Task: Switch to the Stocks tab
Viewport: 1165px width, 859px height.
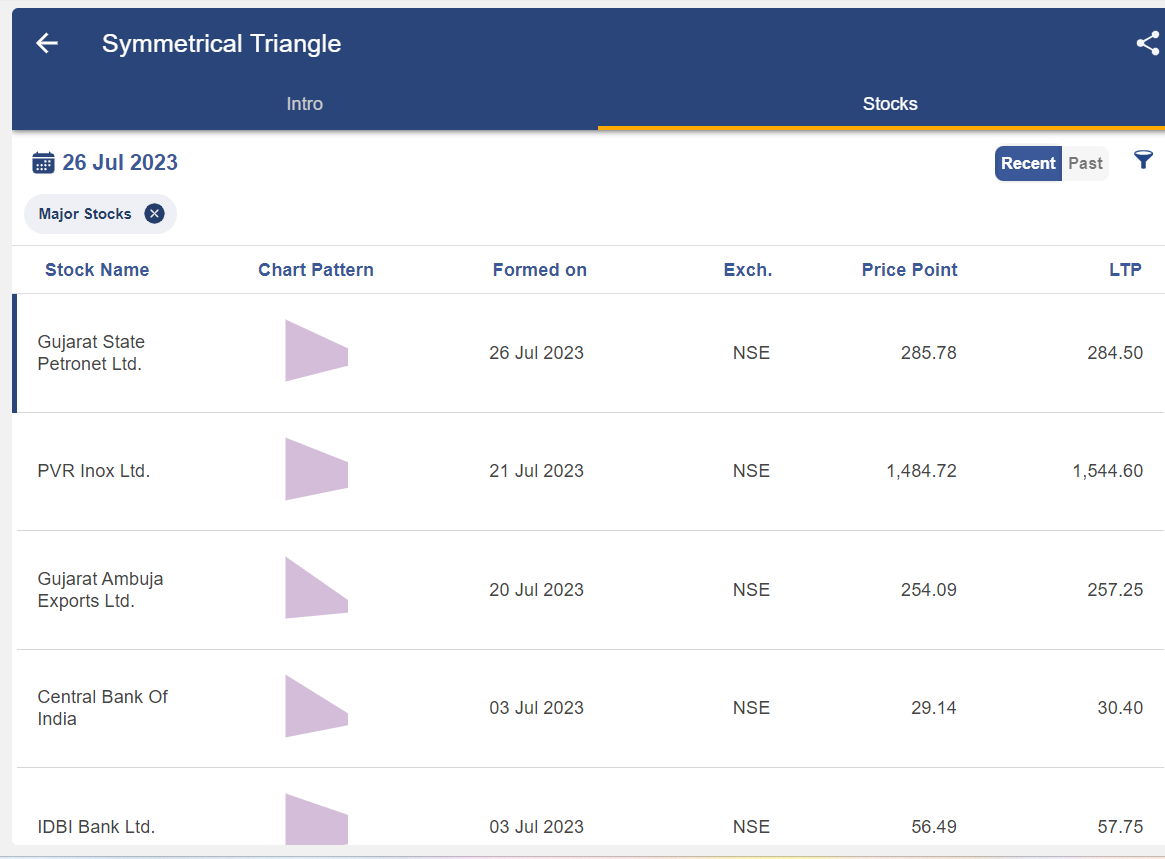Action: tap(889, 104)
